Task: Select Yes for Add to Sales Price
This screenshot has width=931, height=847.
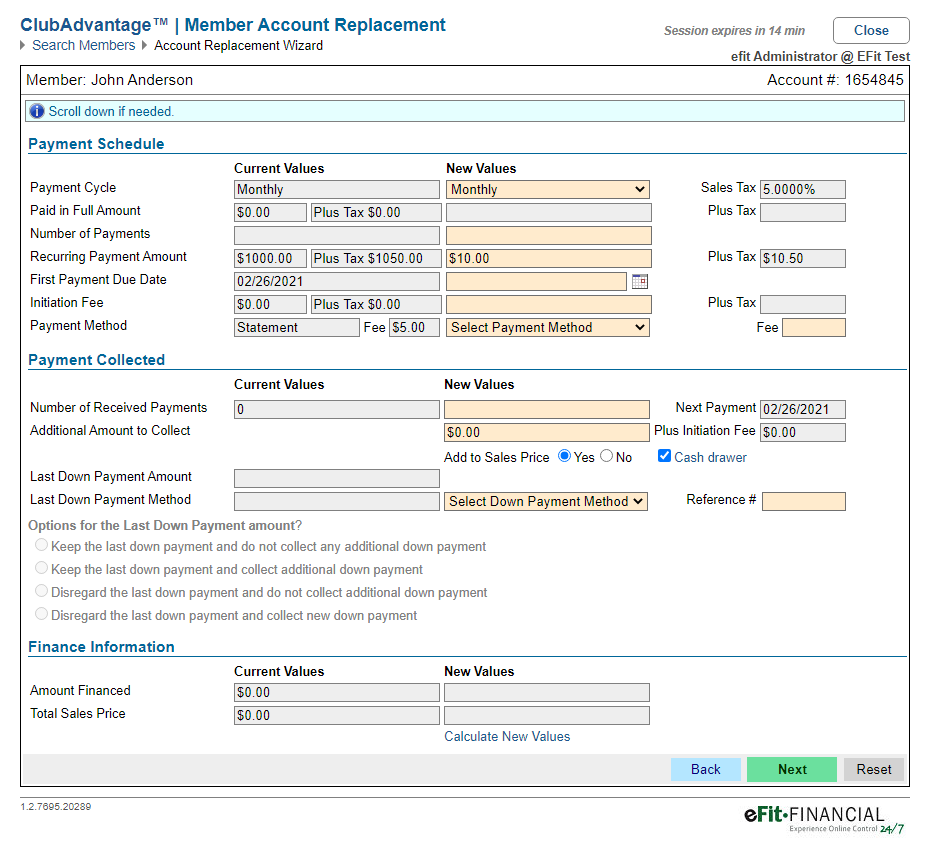Action: tap(565, 456)
